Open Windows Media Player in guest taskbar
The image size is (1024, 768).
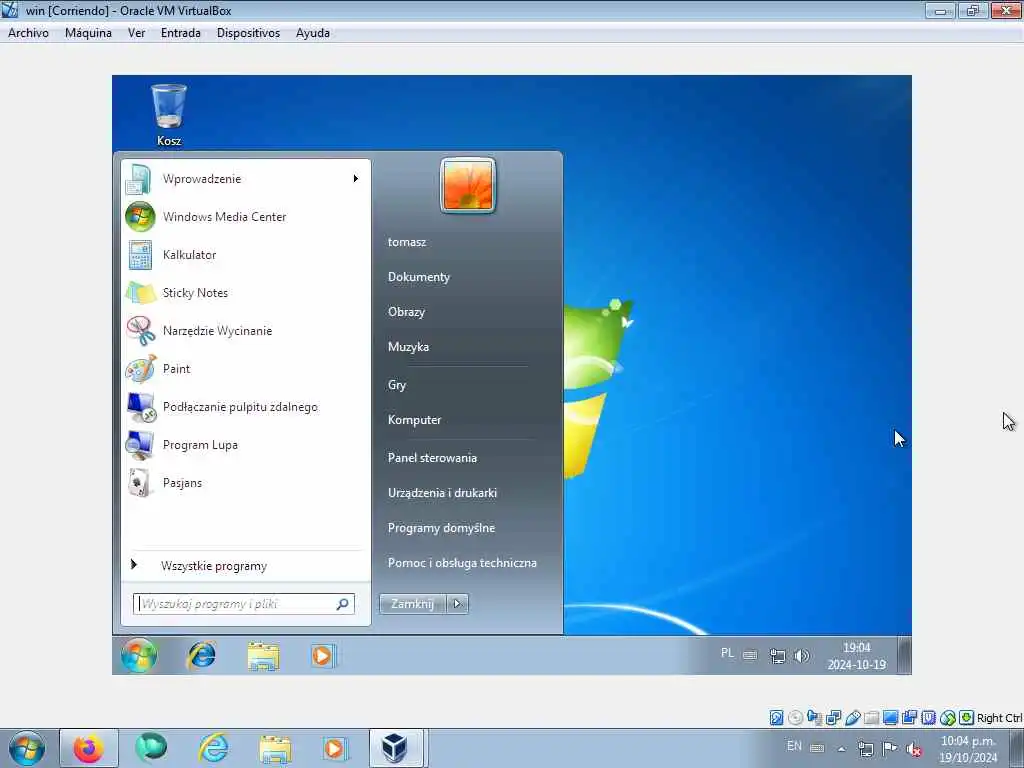[x=323, y=656]
